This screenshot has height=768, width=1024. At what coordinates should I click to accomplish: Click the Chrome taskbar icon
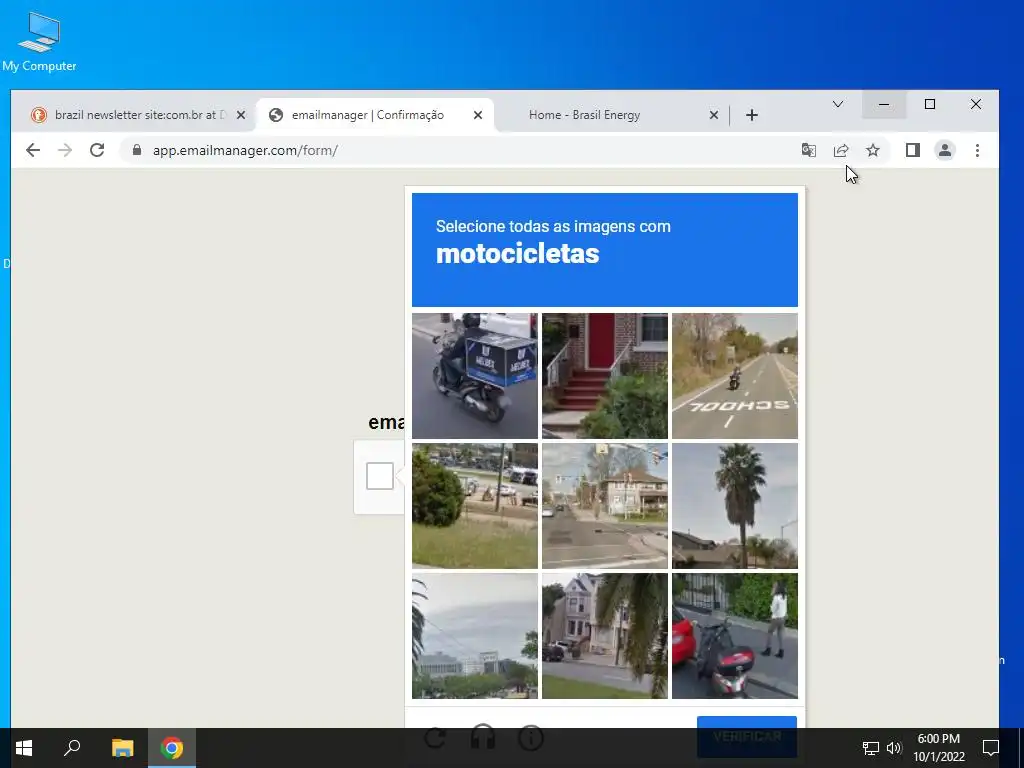tap(172, 748)
